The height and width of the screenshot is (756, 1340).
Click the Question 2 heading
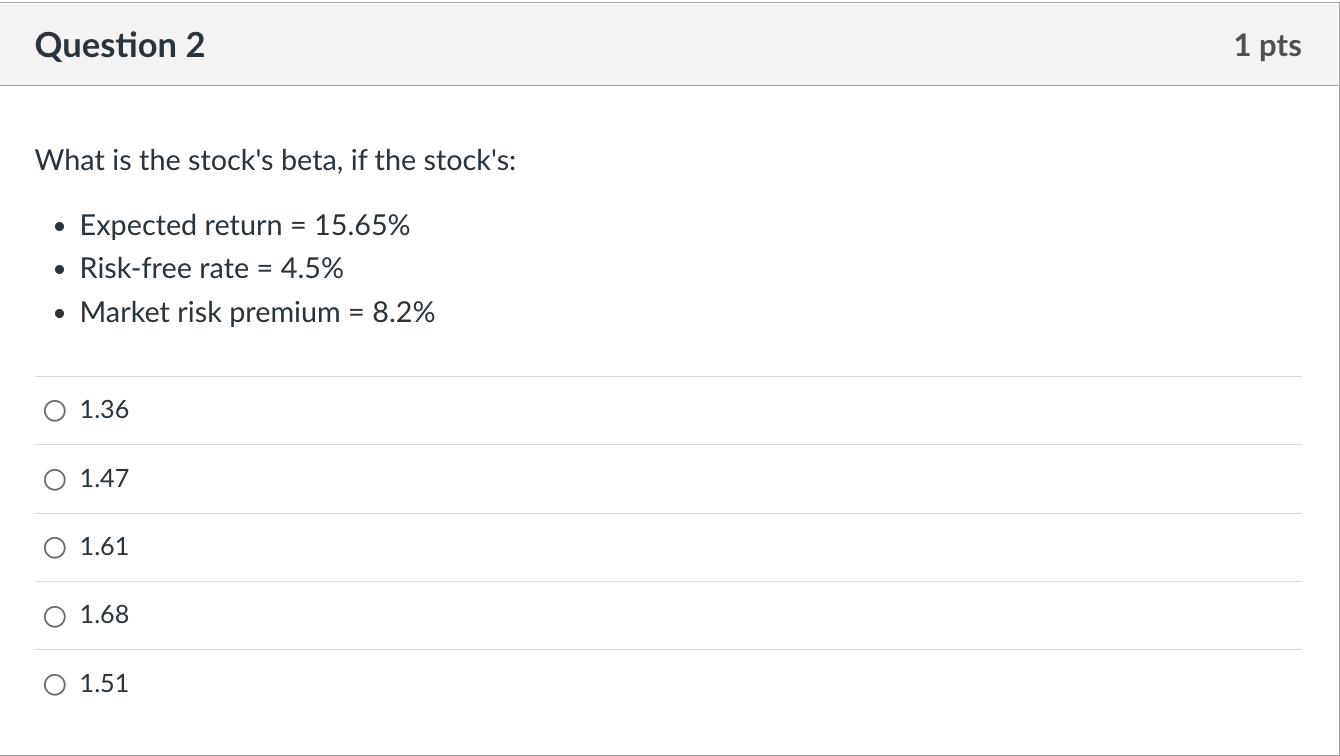tap(120, 46)
